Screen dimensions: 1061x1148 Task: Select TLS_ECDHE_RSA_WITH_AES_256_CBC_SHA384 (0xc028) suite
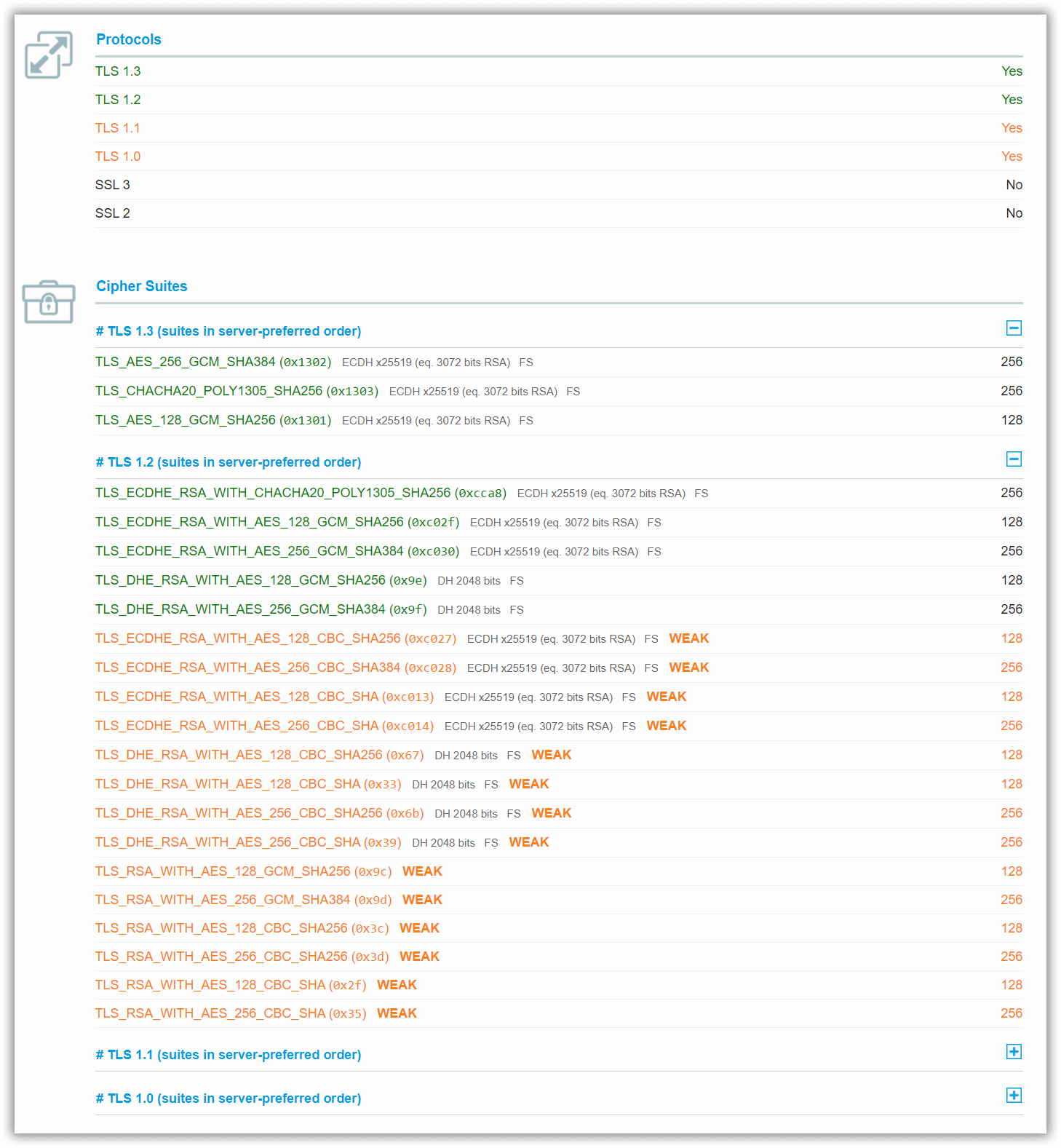pos(276,668)
